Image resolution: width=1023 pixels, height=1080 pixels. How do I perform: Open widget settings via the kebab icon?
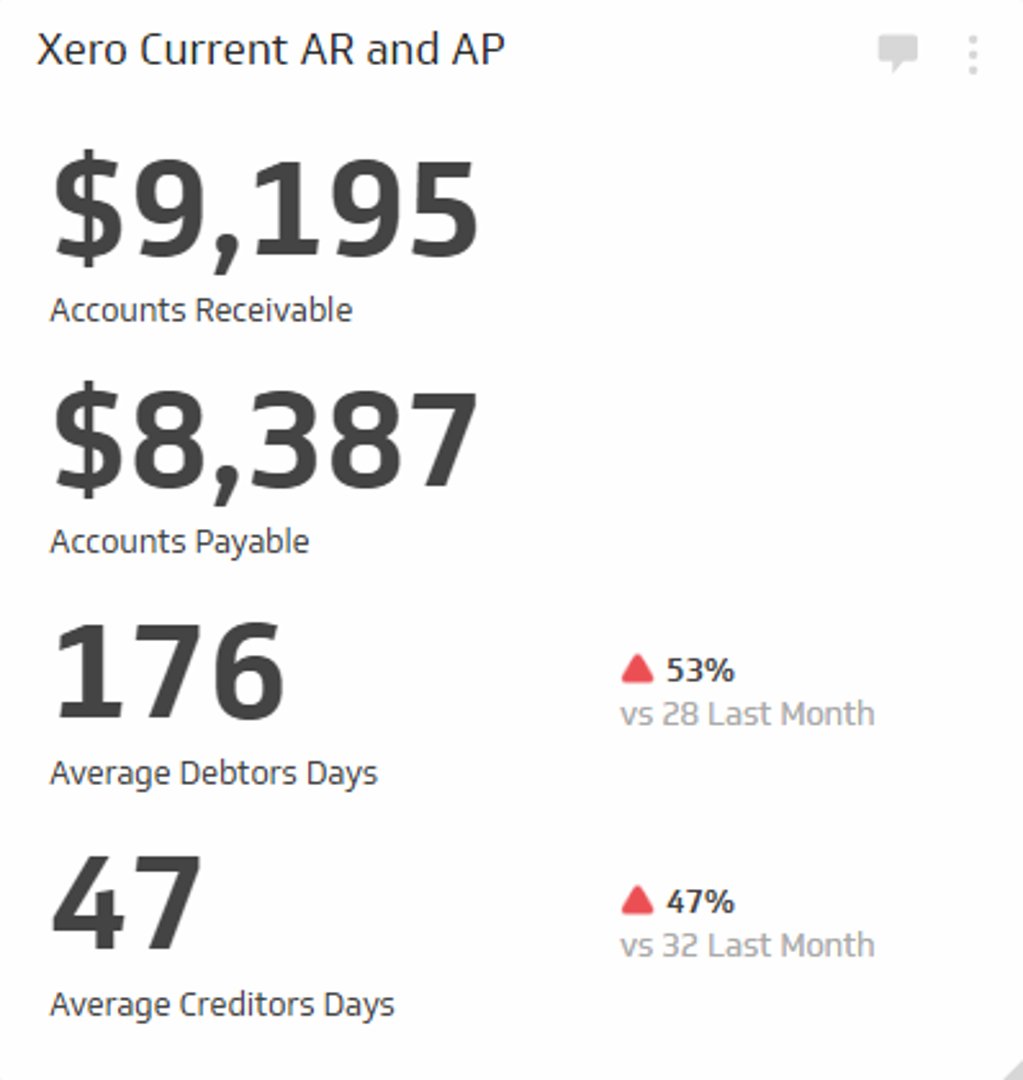click(972, 54)
